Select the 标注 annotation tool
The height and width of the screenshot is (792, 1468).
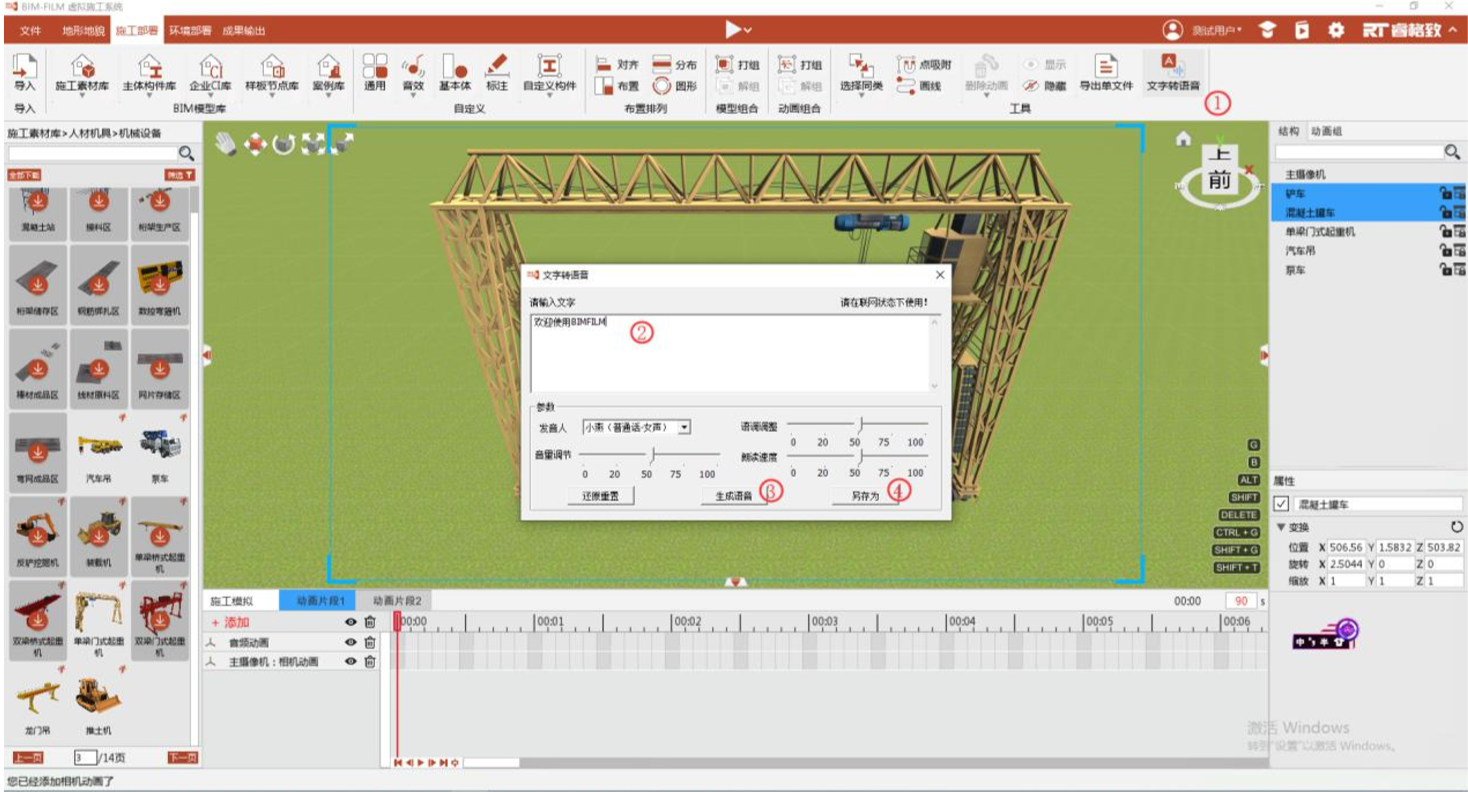(497, 73)
